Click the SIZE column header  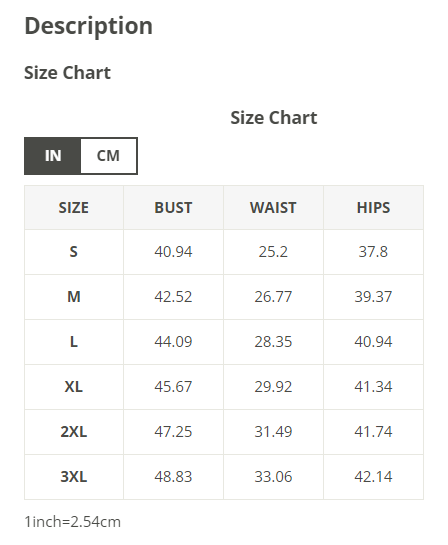click(x=74, y=208)
